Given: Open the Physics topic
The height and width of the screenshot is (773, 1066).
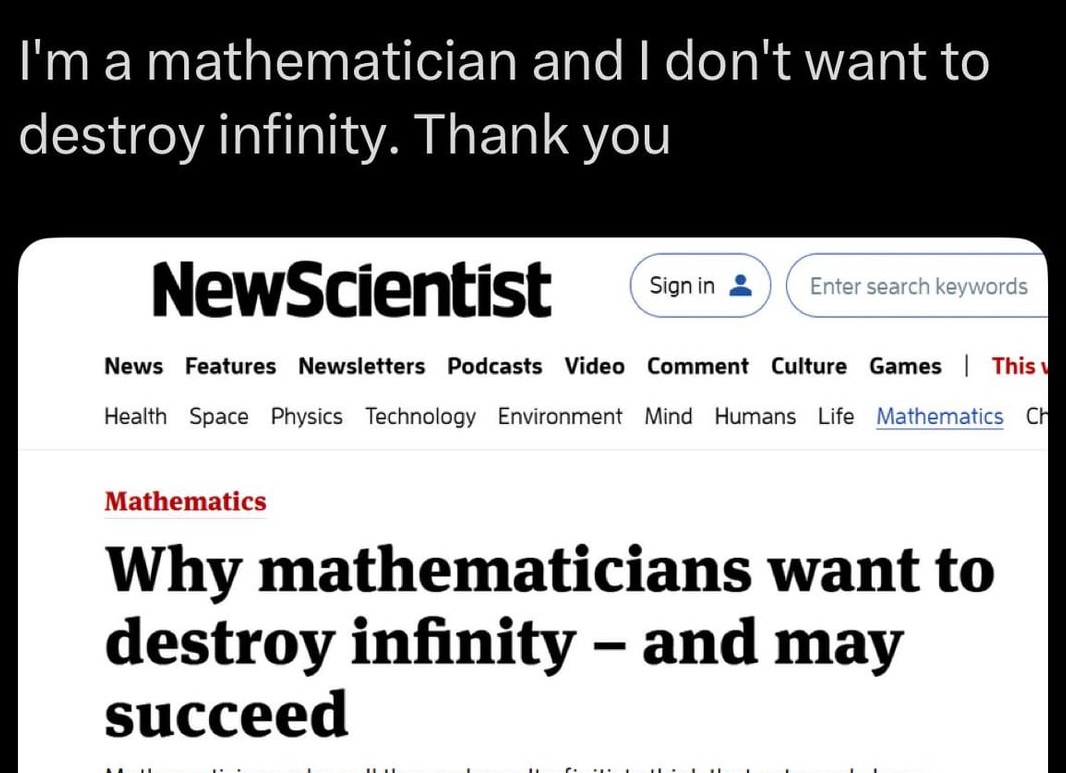Looking at the screenshot, I should point(306,416).
